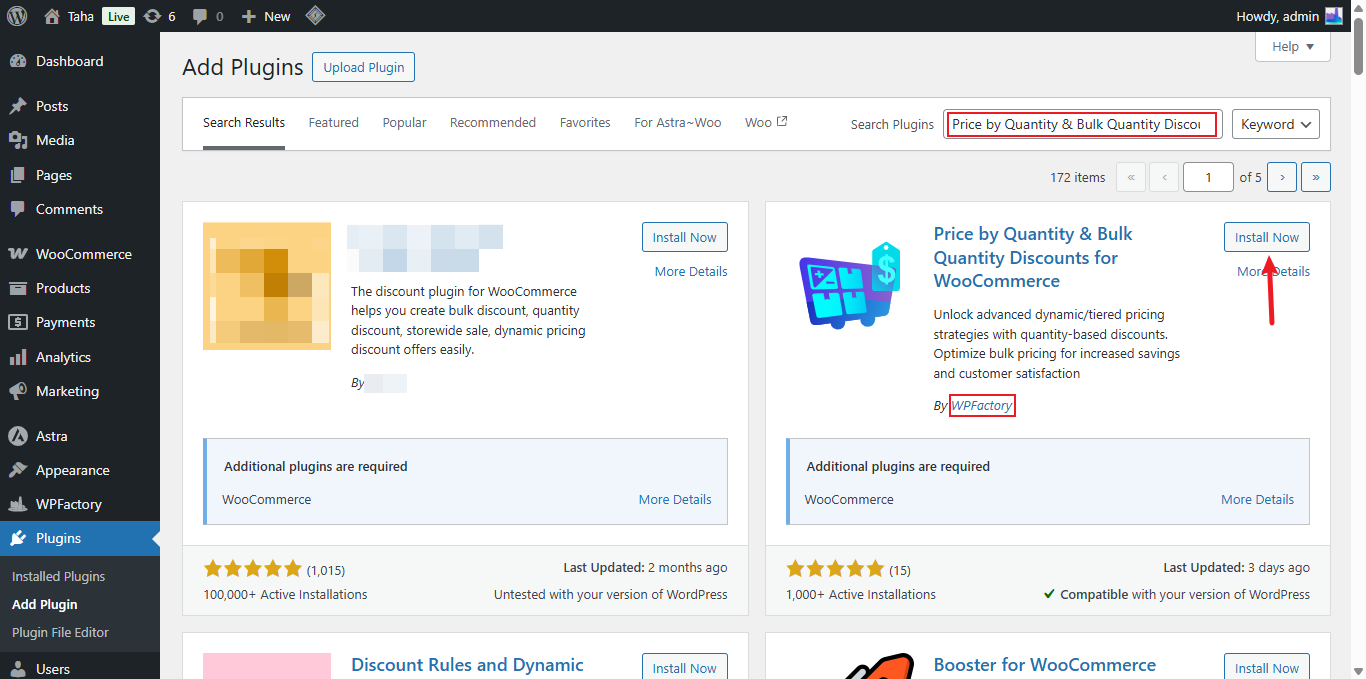The image size is (1366, 679).
Task: Click the Taha site name link
Action: pos(81,16)
